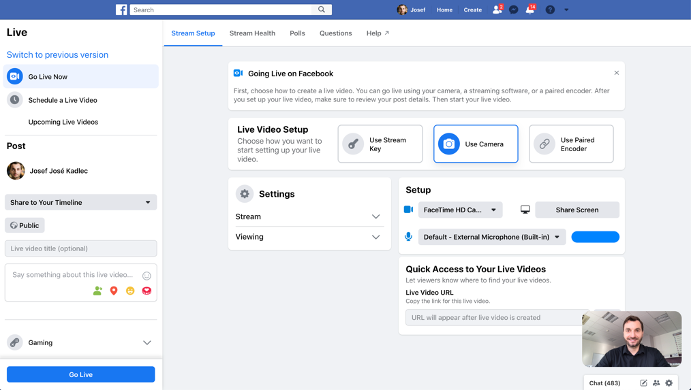Click the Share Screen button

(577, 210)
